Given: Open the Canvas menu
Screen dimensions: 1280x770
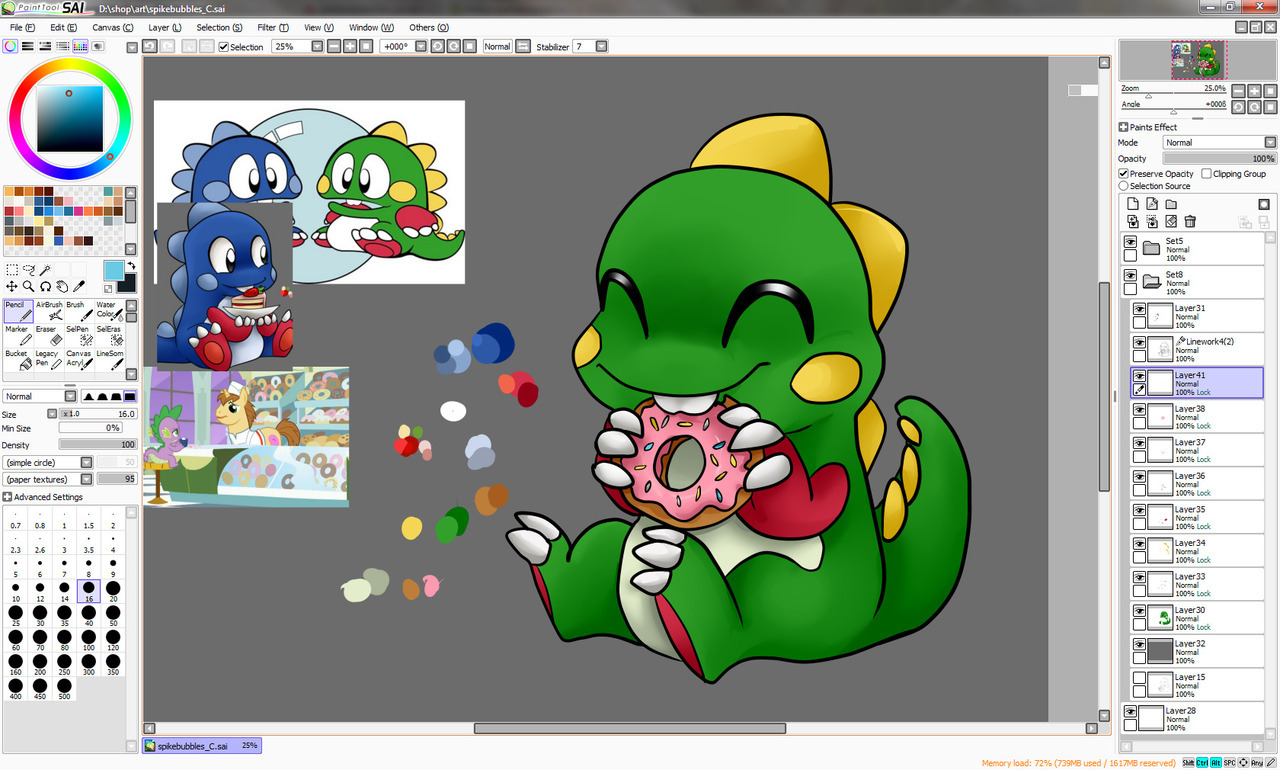Looking at the screenshot, I should (x=113, y=28).
